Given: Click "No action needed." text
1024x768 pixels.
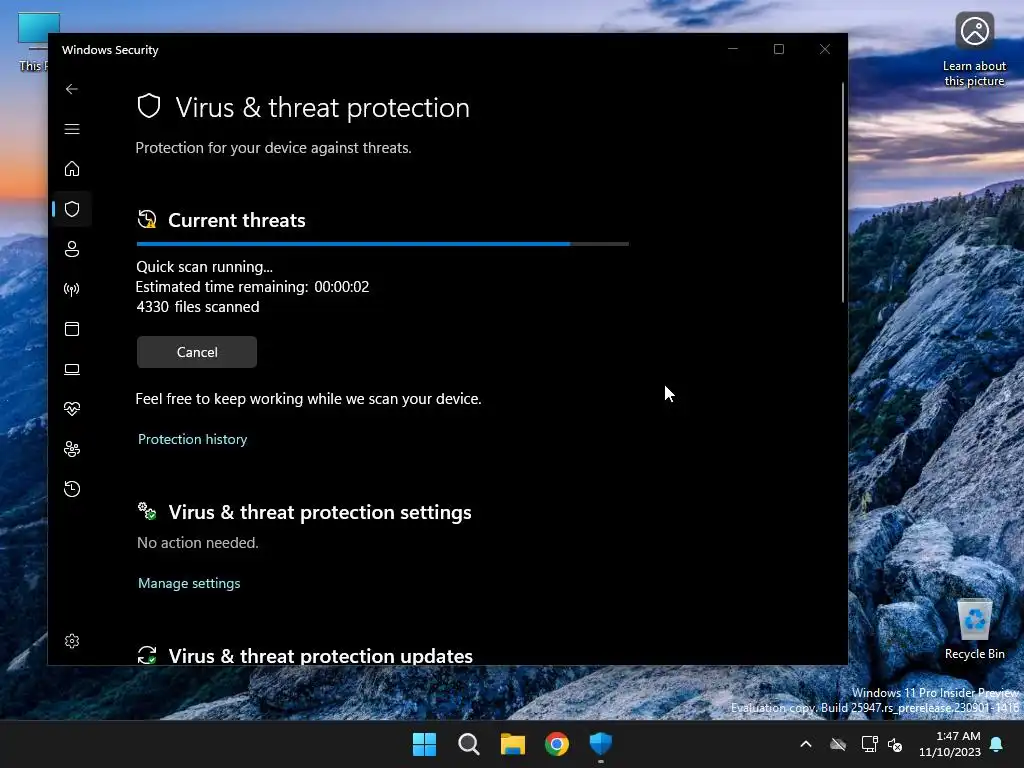Looking at the screenshot, I should (x=198, y=543).
